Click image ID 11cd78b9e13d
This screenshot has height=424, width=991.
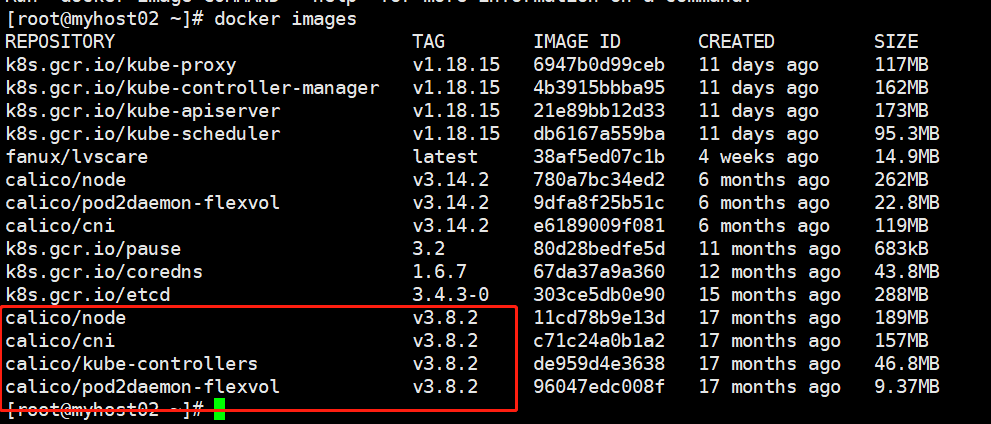coord(599,318)
